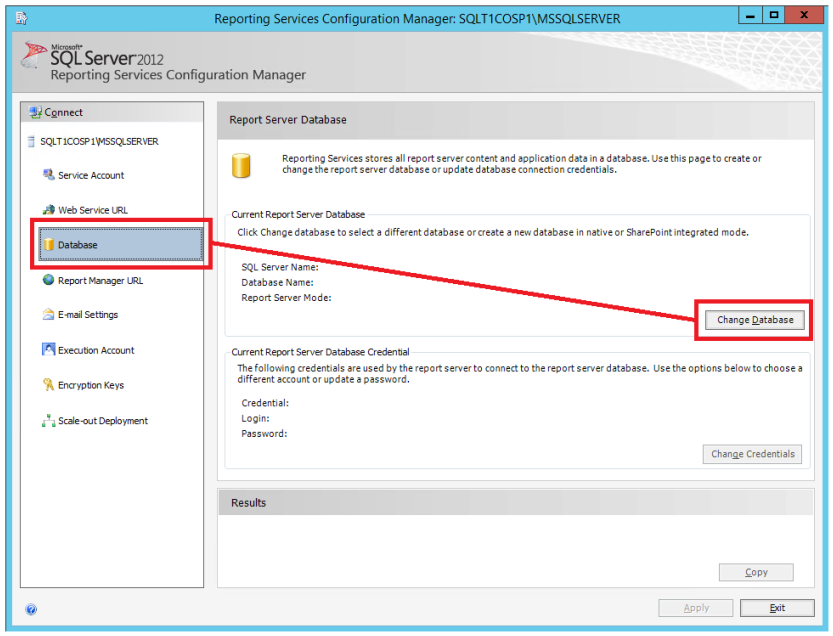Select SQLT1COSP1\MSSQLSERVER server node

[x=99, y=141]
